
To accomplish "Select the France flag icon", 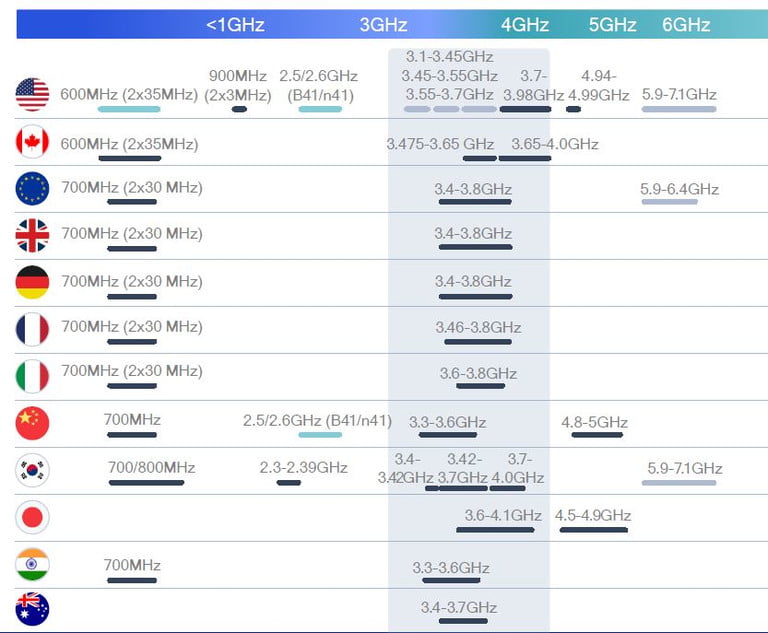I will tap(32, 329).
